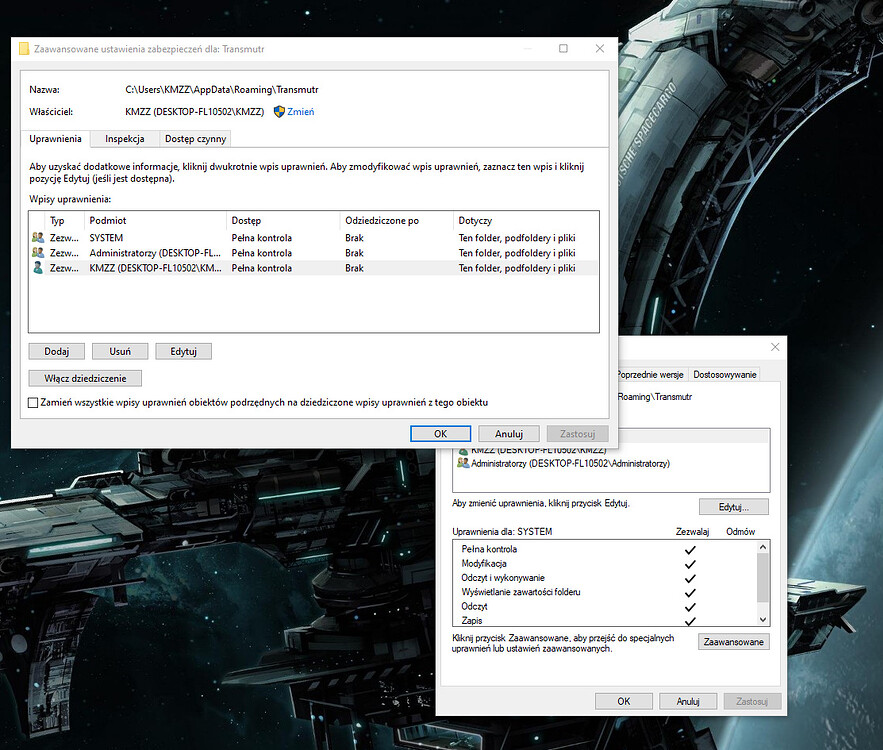Image resolution: width=883 pixels, height=750 pixels.
Task: Click the down arrow on the permissions scrollbar
Action: pos(761,617)
